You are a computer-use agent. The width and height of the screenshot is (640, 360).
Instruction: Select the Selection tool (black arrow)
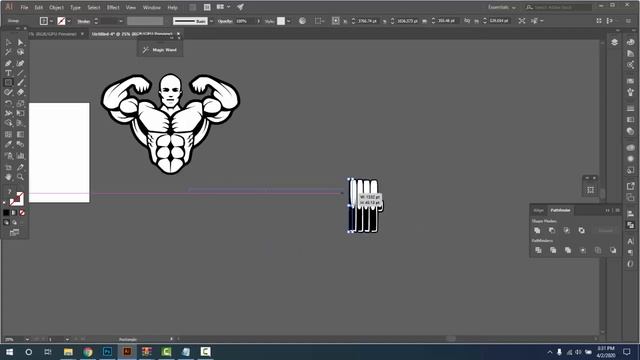coord(8,42)
